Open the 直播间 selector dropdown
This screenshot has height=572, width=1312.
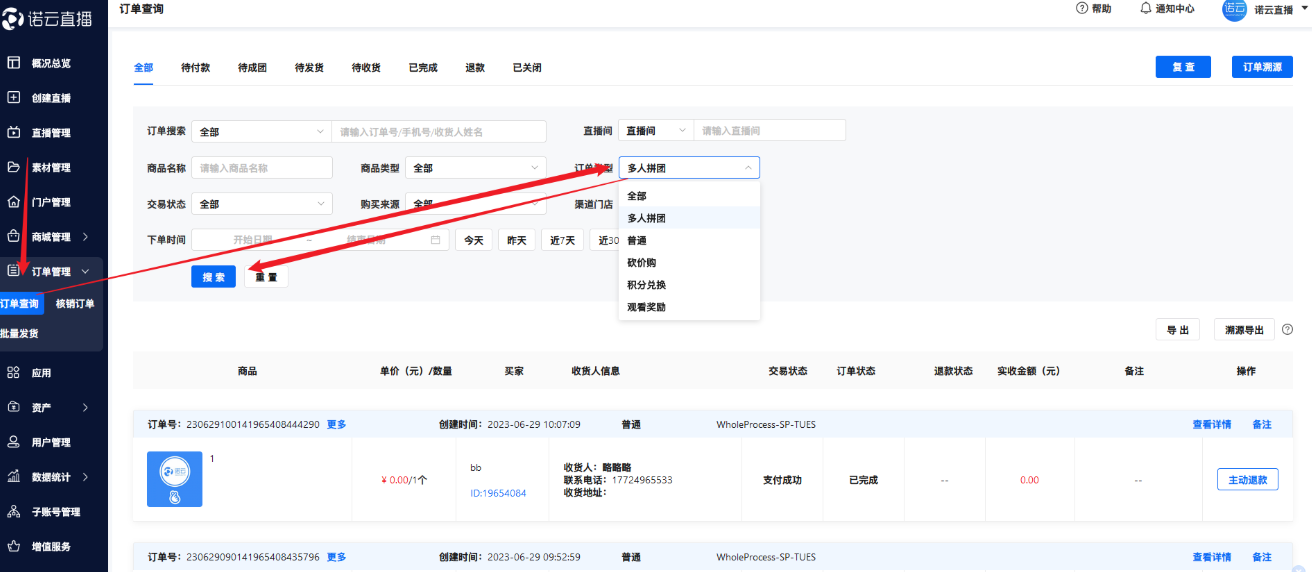(x=656, y=131)
